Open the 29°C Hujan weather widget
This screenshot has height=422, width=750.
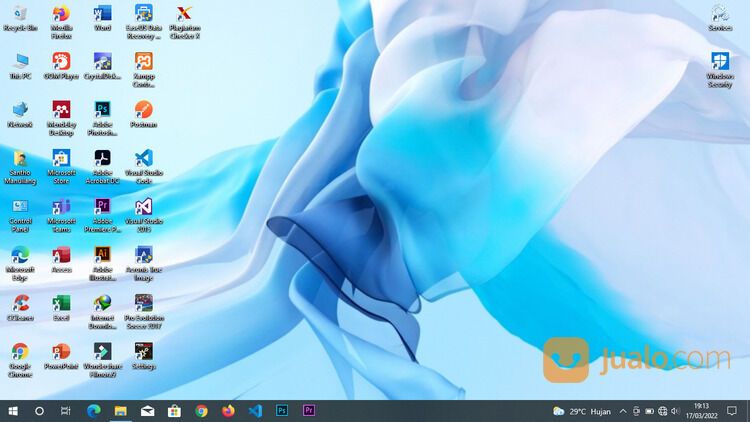(x=582, y=411)
